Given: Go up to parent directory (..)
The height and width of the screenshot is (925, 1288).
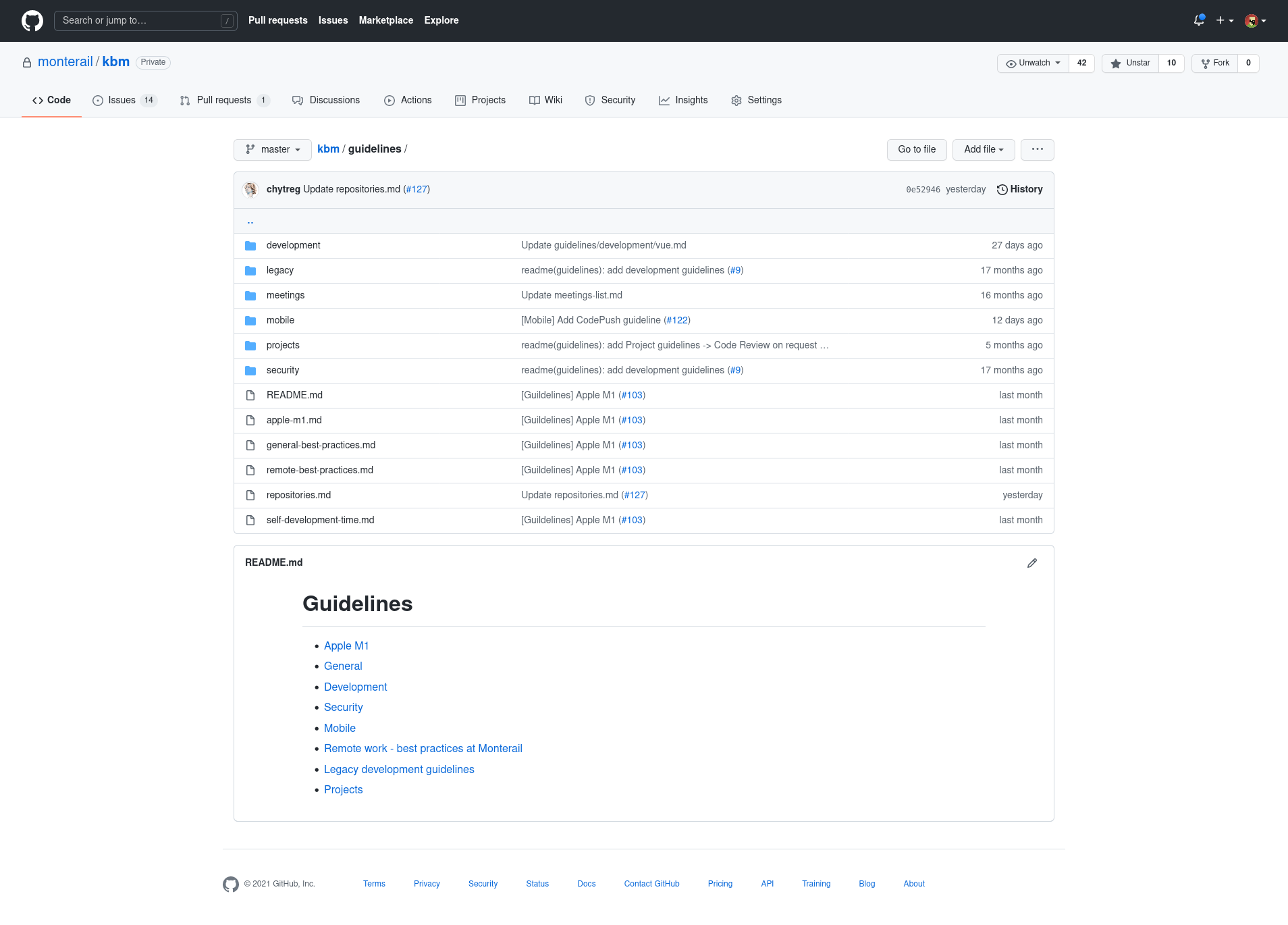Looking at the screenshot, I should coord(250,221).
